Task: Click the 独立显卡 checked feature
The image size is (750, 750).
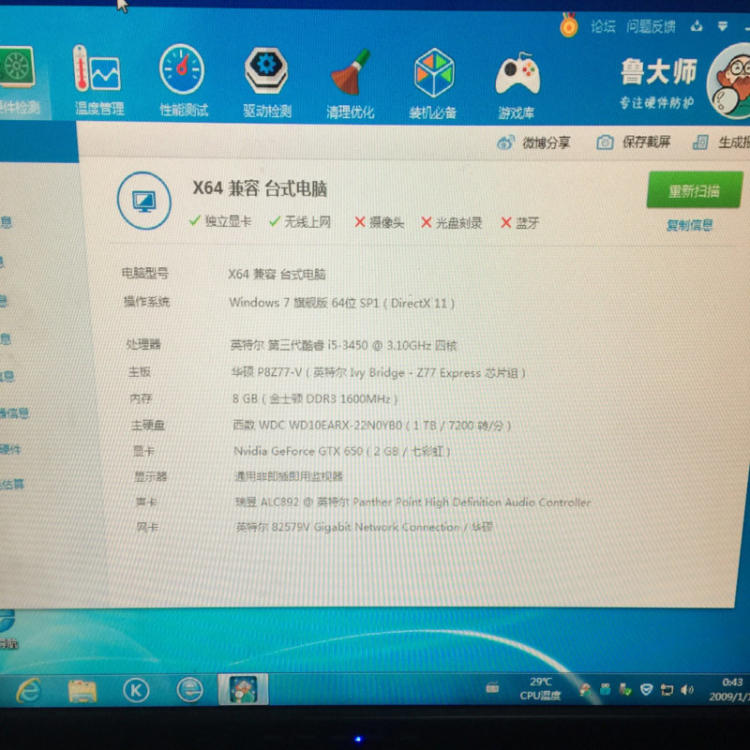Action: click(221, 221)
